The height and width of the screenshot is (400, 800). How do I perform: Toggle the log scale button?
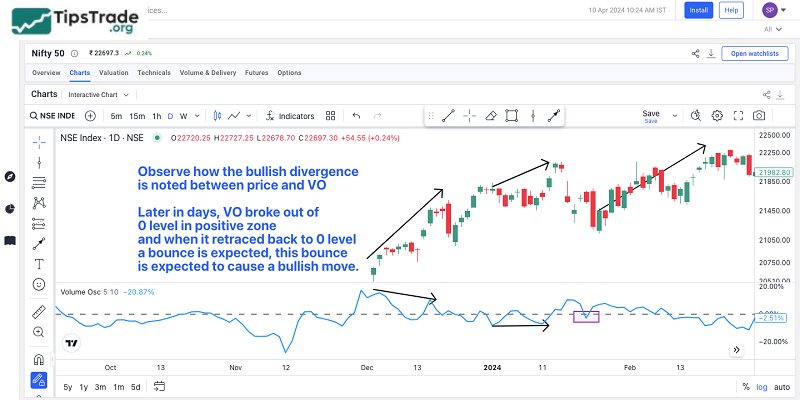(764, 387)
